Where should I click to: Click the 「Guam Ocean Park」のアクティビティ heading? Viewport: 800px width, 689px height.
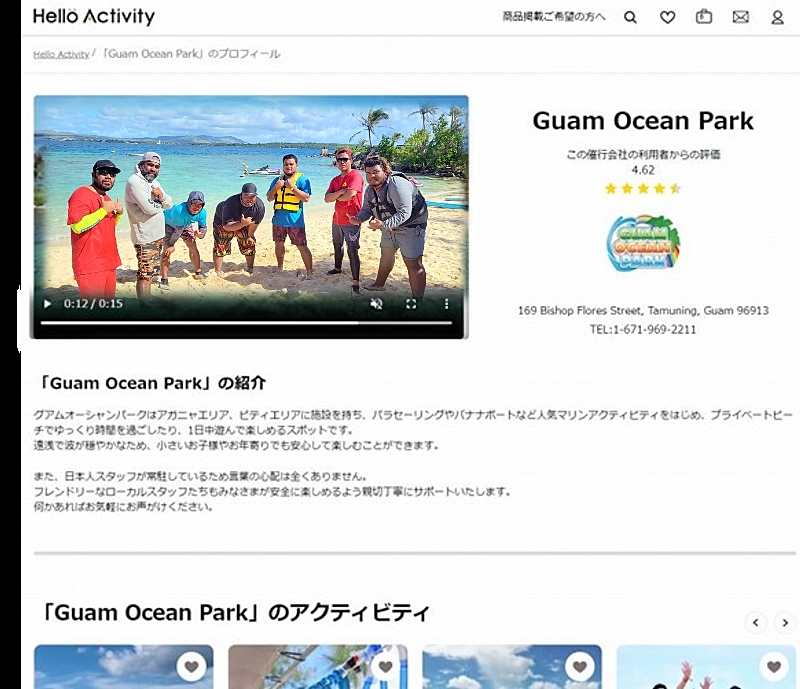tap(234, 612)
